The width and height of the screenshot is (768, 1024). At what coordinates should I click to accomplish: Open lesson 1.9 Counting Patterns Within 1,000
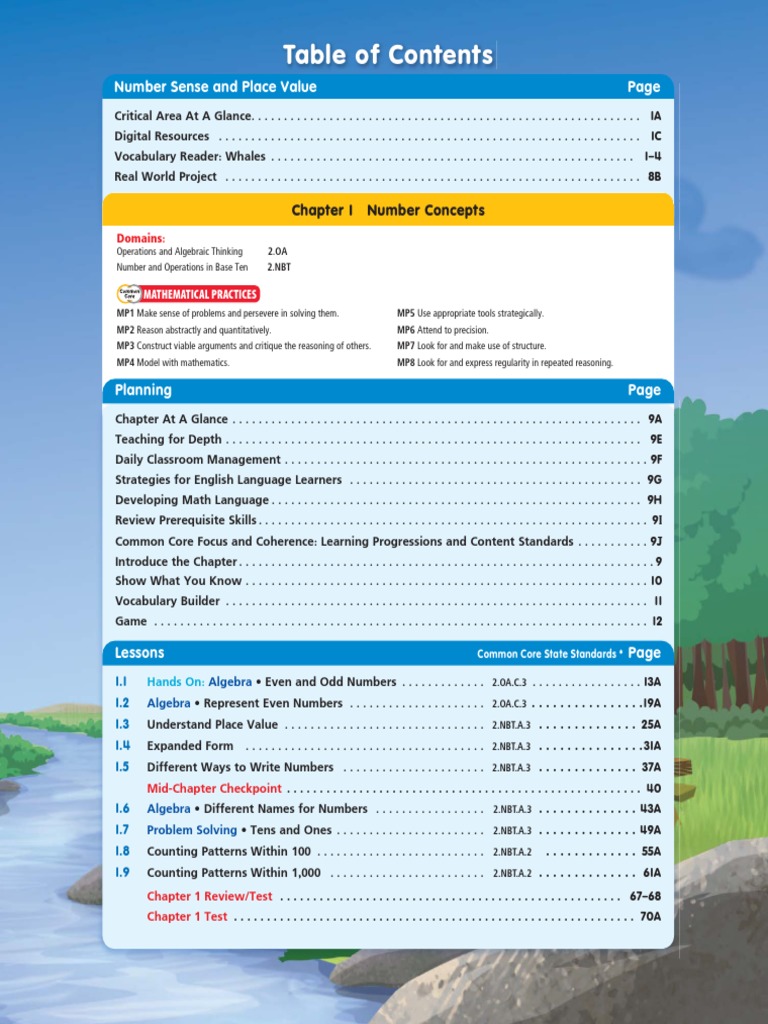pos(388,872)
